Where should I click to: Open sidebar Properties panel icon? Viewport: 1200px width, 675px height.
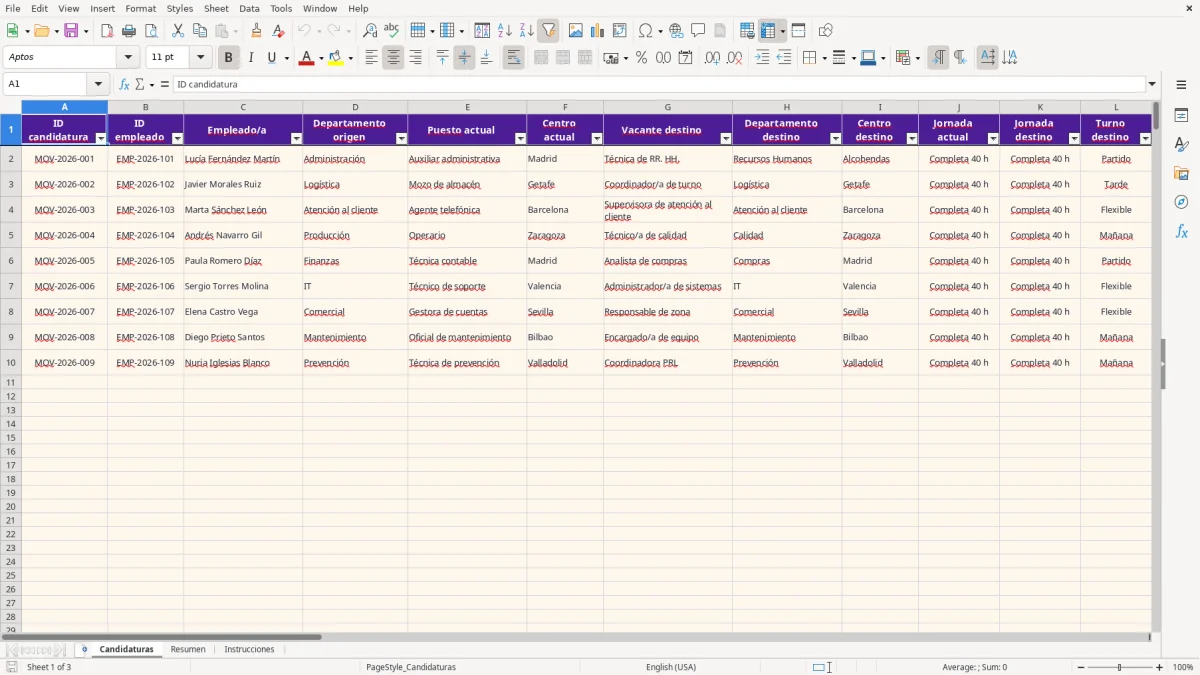pos(1181,116)
